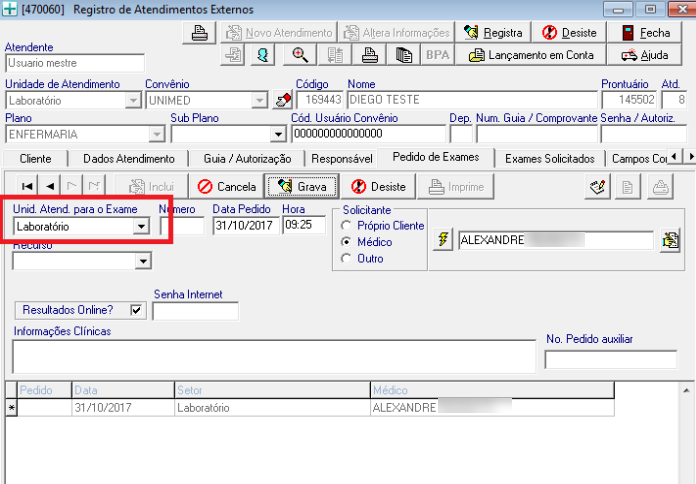Toggle the Resultados Online checkbox
This screenshot has width=696, height=484.
tap(136, 310)
